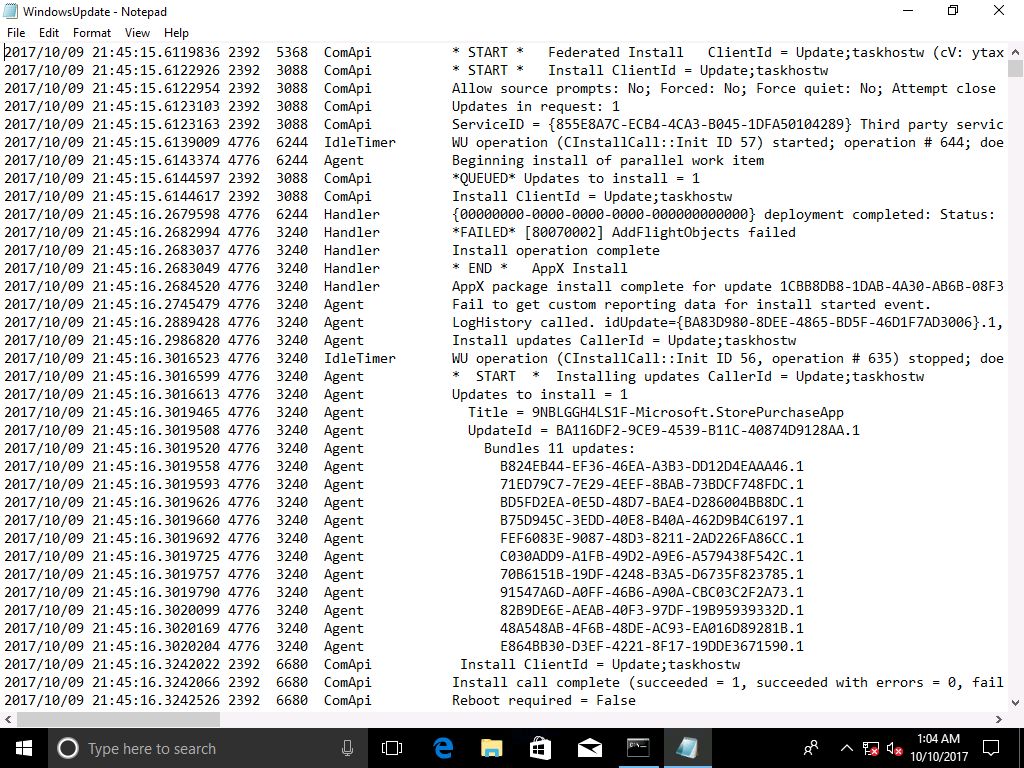Click the vertical scrollbar down arrow
Screen dimensions: 1024x768
click(x=1016, y=703)
